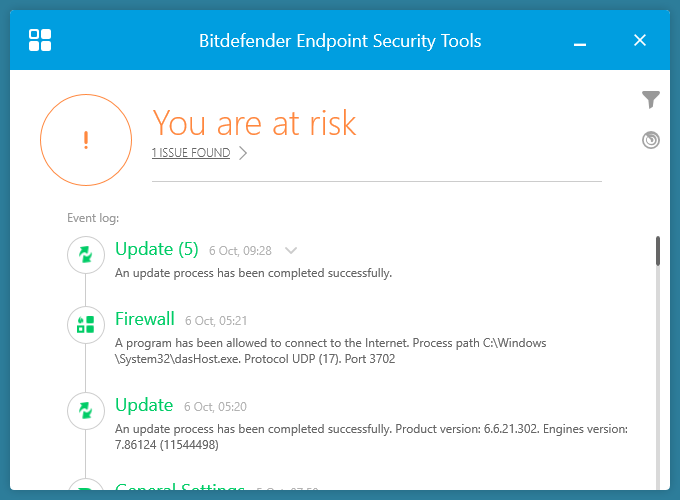Open the General Settings event title
Viewport: 680px width, 500px height.
pos(180,490)
